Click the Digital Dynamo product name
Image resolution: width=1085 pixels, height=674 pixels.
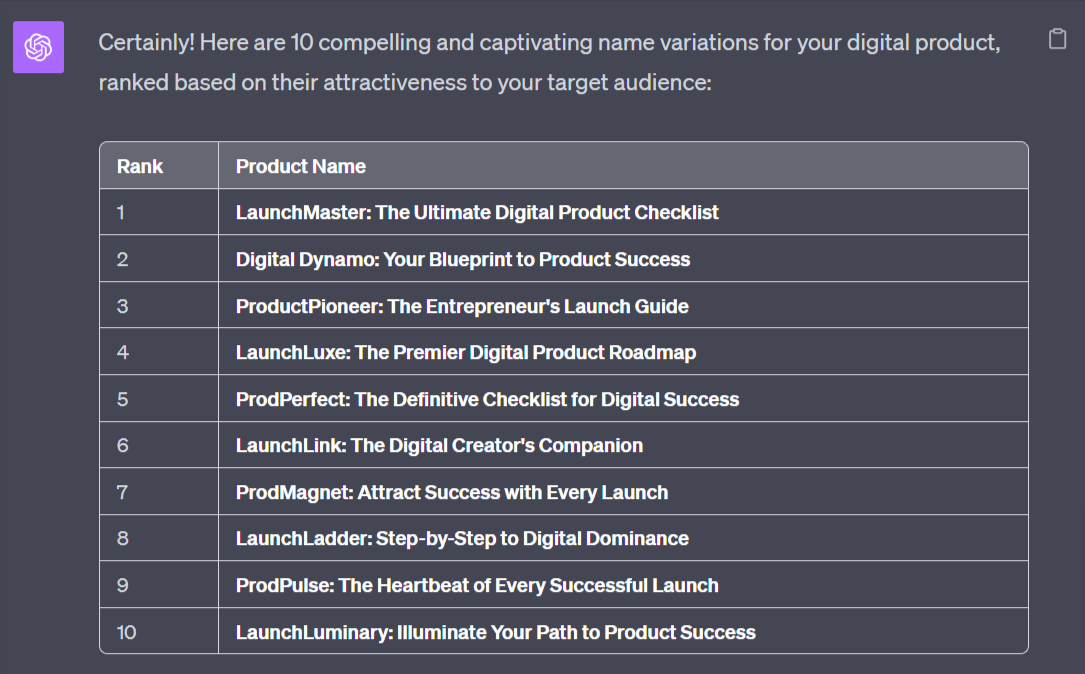pos(463,259)
